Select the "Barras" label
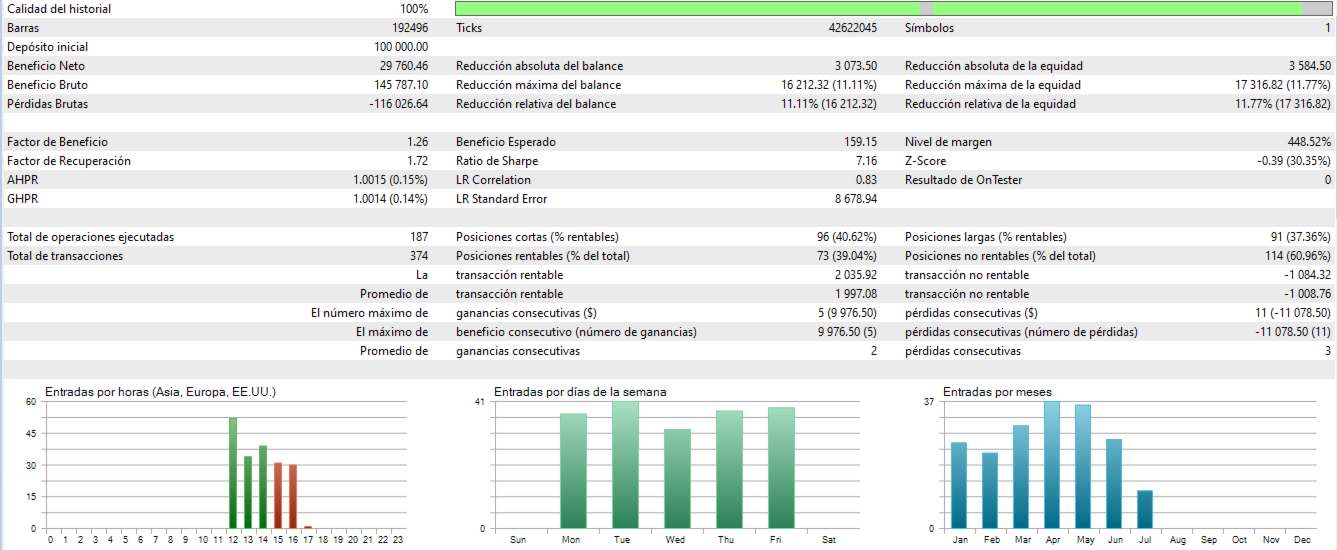 pyautogui.click(x=23, y=28)
